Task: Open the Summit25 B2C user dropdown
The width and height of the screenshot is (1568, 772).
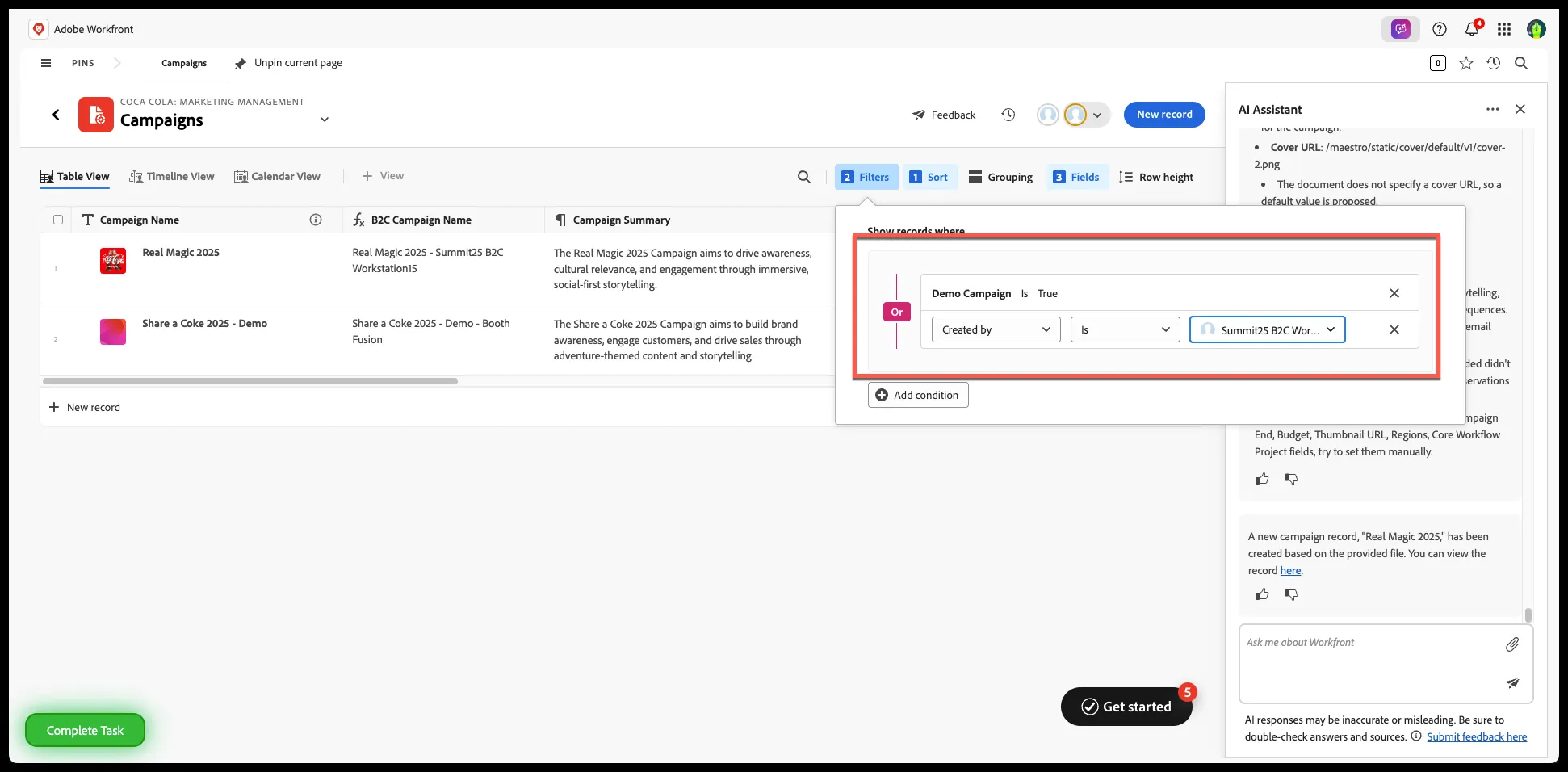Action: click(x=1268, y=329)
